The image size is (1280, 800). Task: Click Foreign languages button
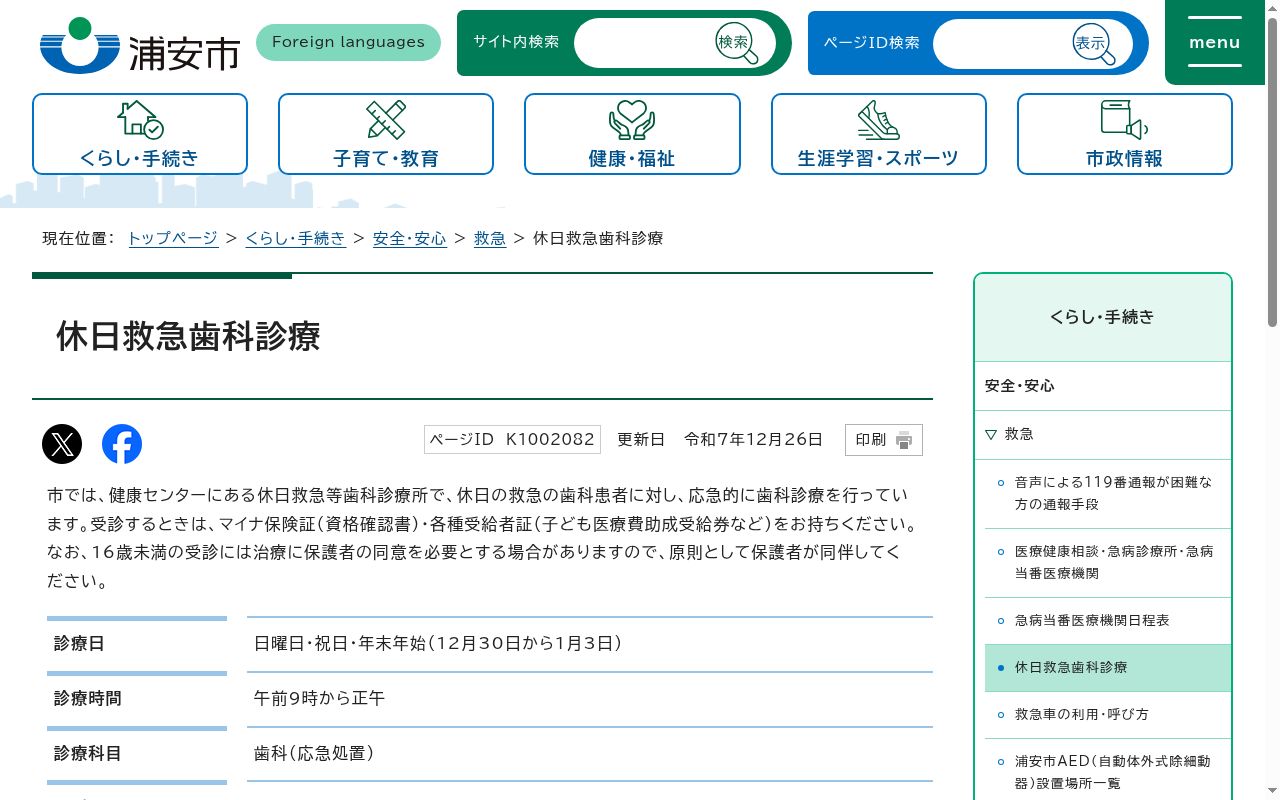(348, 42)
